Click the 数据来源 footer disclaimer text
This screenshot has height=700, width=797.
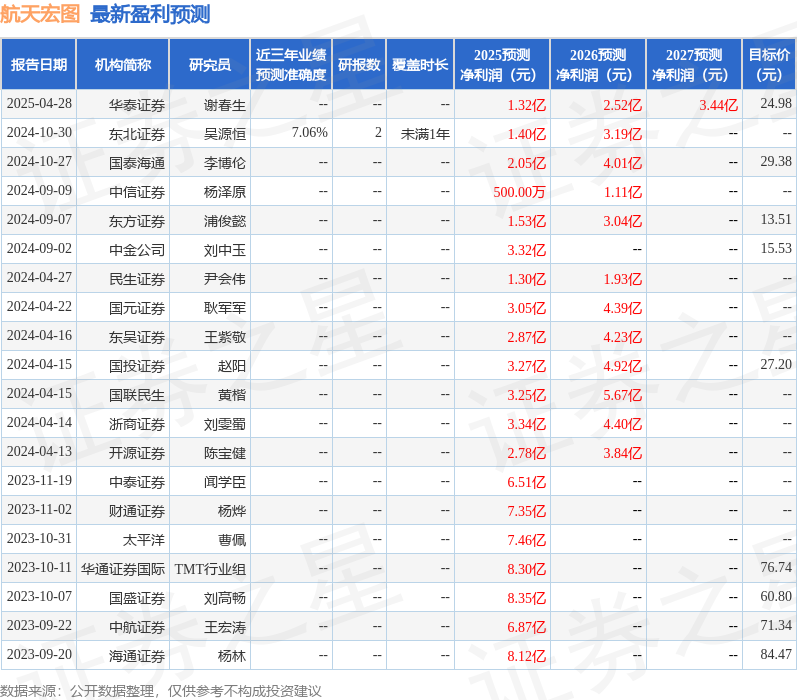pyautogui.click(x=161, y=691)
